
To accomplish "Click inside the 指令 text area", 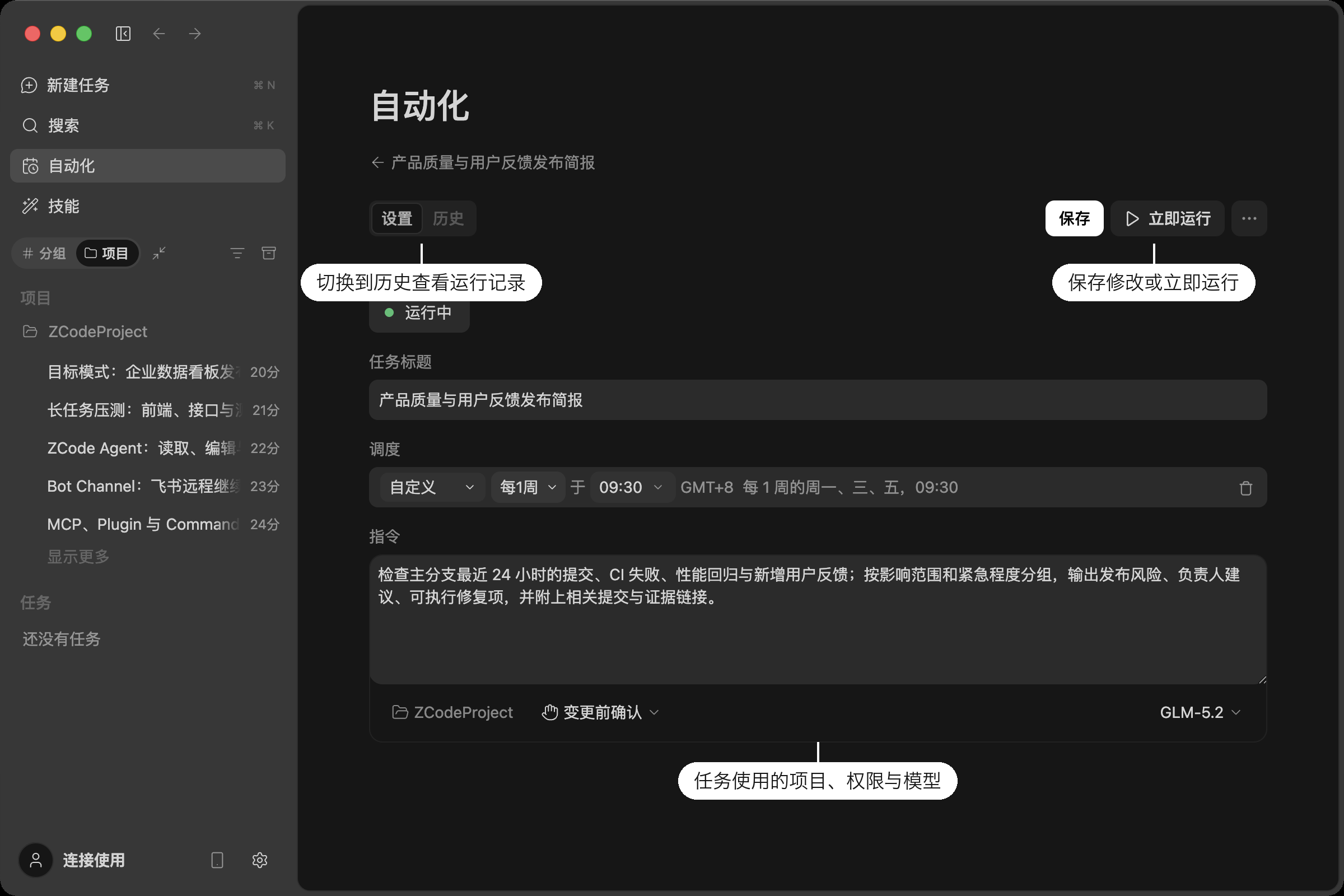I will coord(818,619).
